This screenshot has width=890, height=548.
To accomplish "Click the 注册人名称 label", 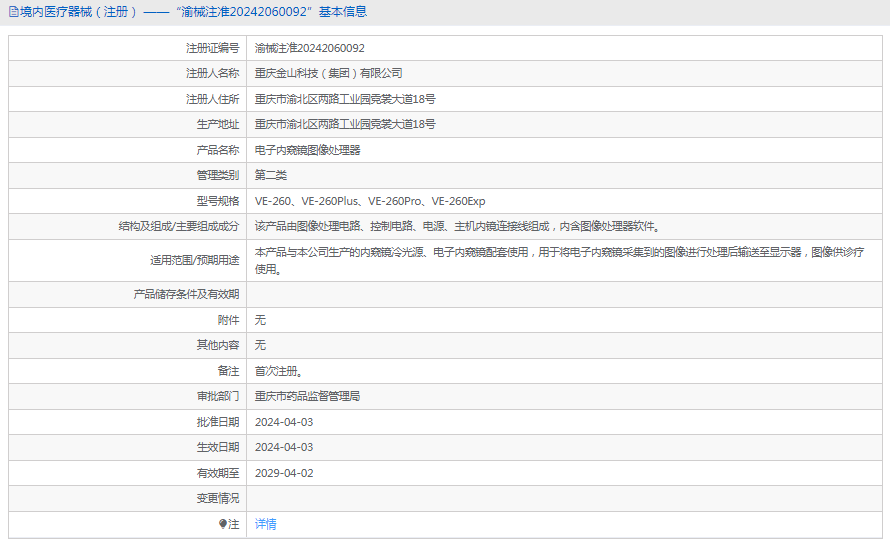I will [x=213, y=73].
